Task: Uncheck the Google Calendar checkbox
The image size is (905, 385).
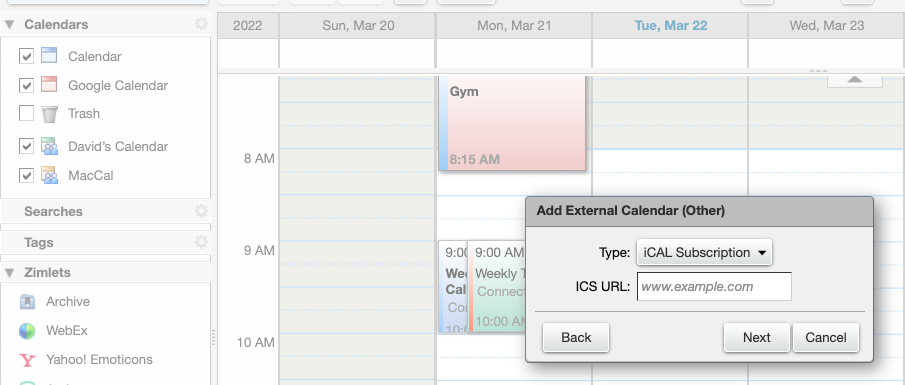Action: pos(26,85)
